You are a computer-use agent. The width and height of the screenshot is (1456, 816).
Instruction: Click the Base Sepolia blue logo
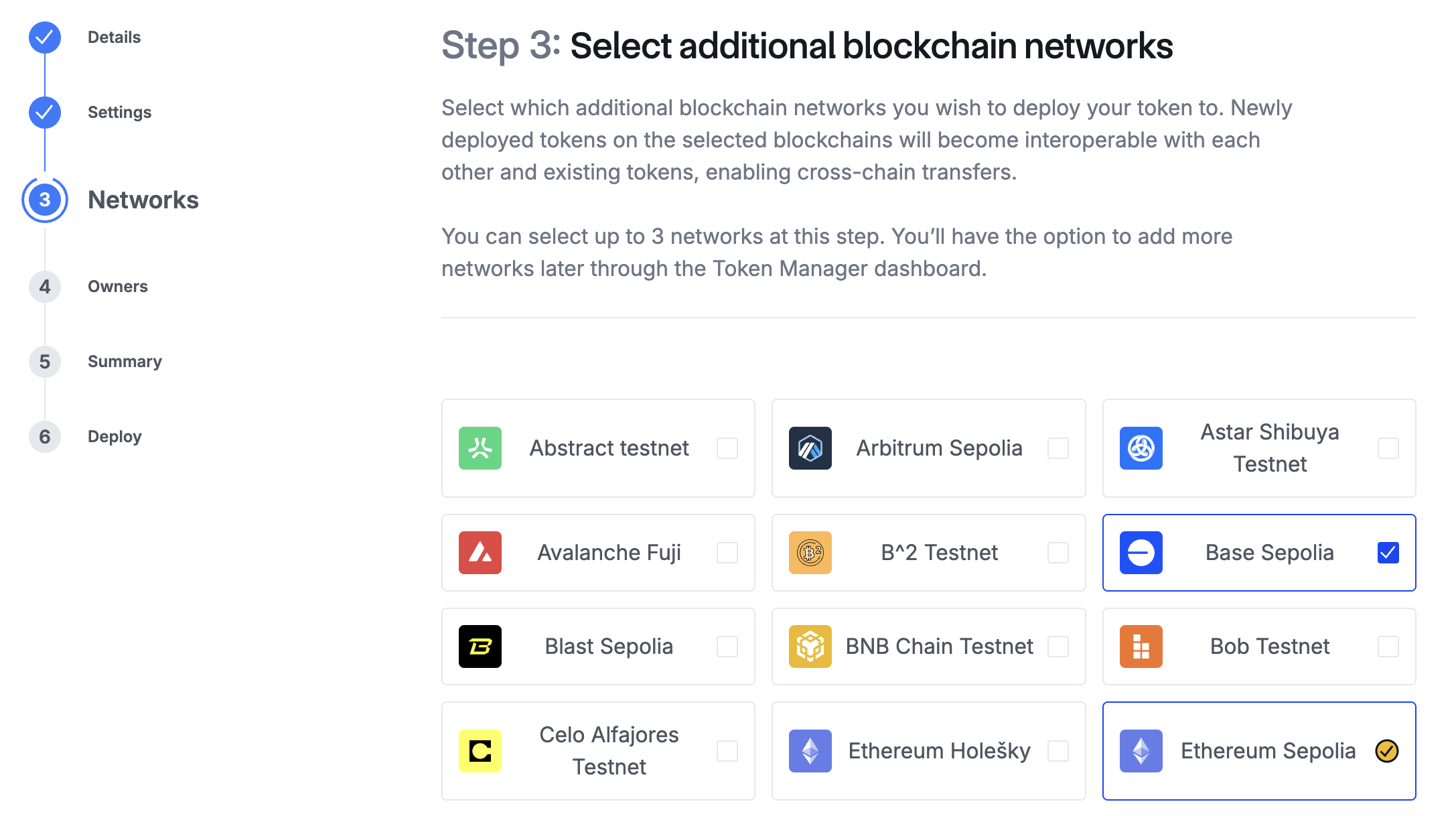coord(1141,553)
